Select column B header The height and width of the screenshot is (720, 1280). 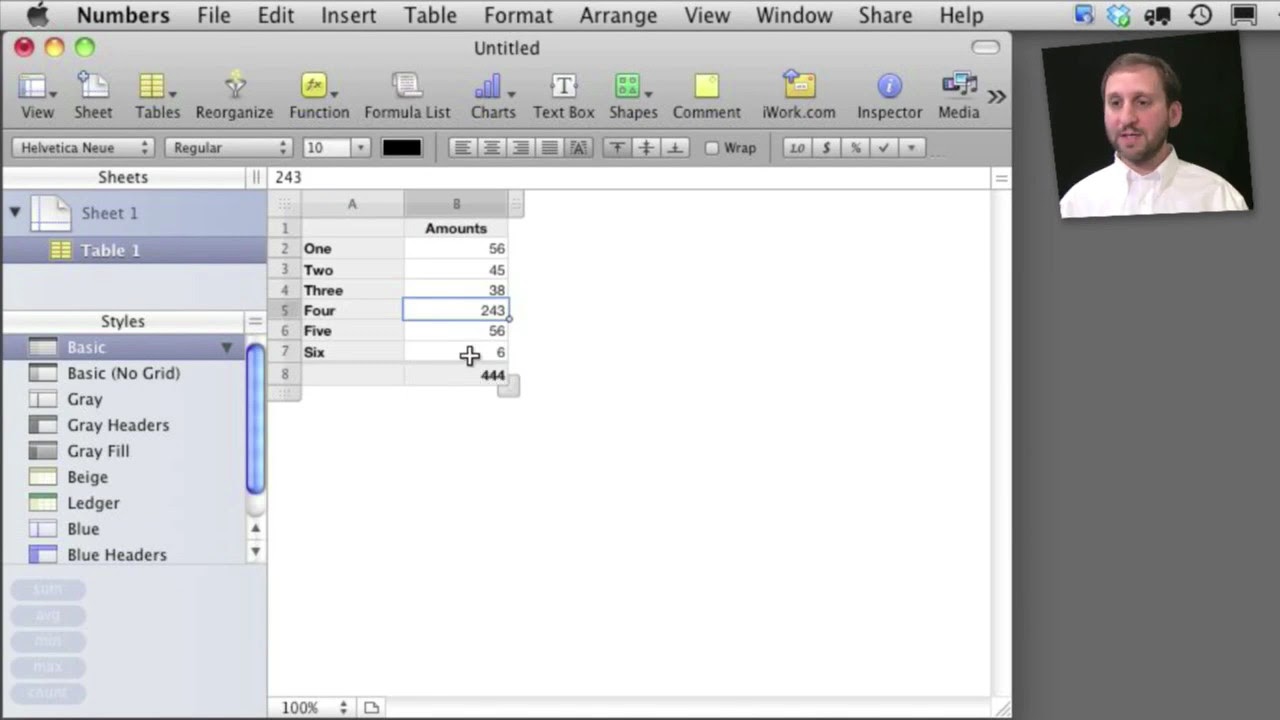click(x=456, y=204)
